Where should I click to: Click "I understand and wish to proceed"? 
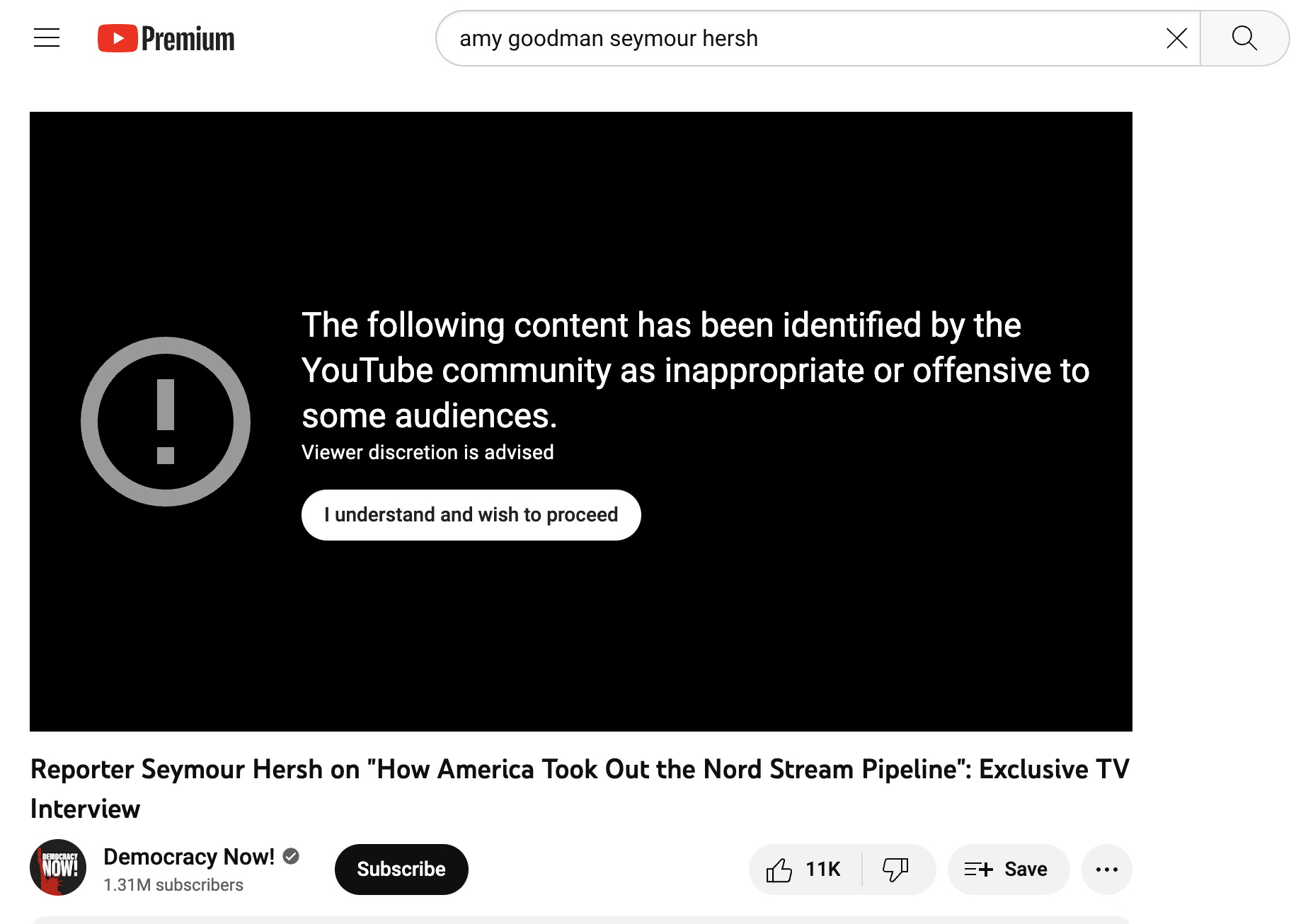coord(471,515)
